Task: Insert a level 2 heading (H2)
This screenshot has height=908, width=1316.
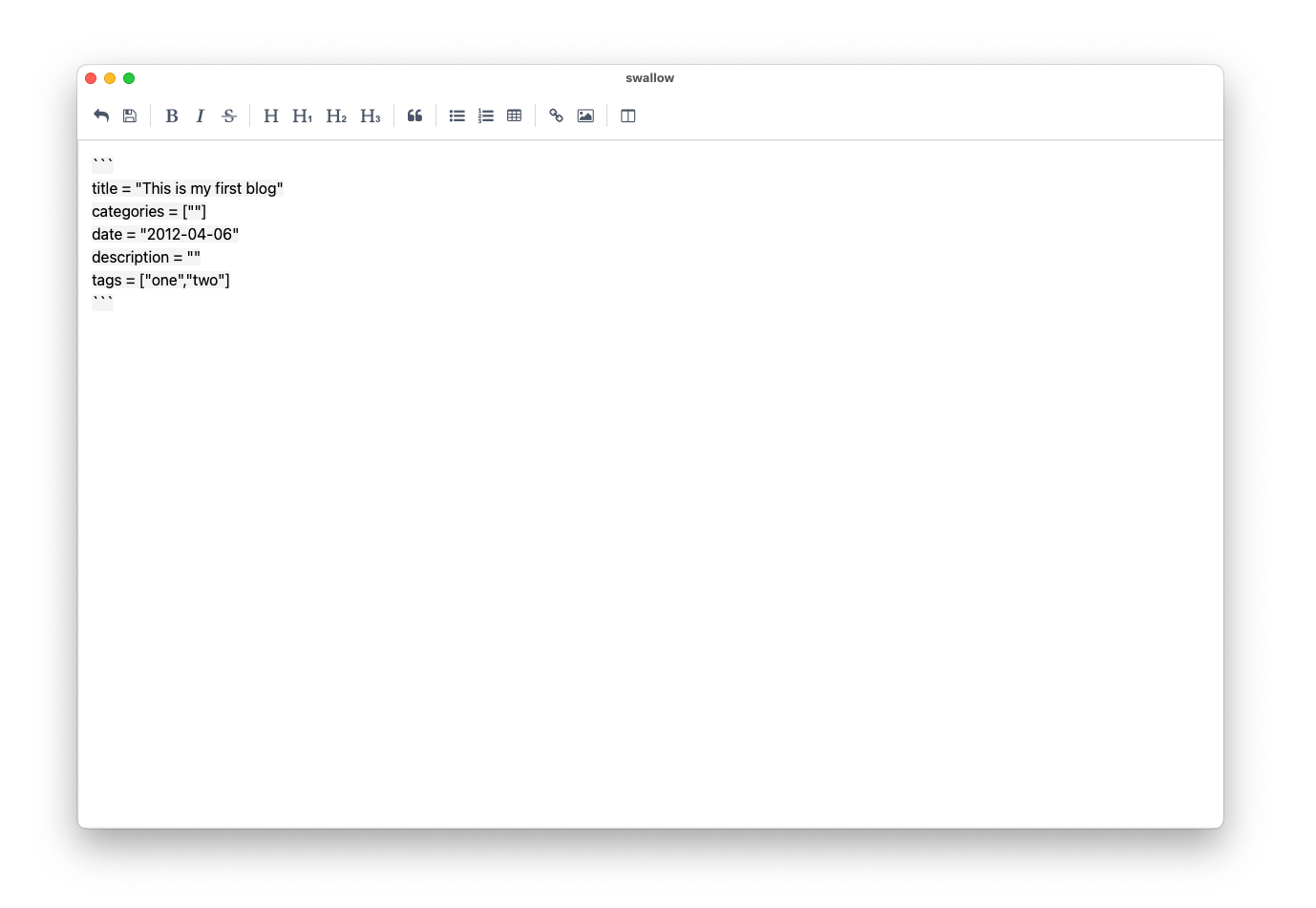Action: coord(336,116)
